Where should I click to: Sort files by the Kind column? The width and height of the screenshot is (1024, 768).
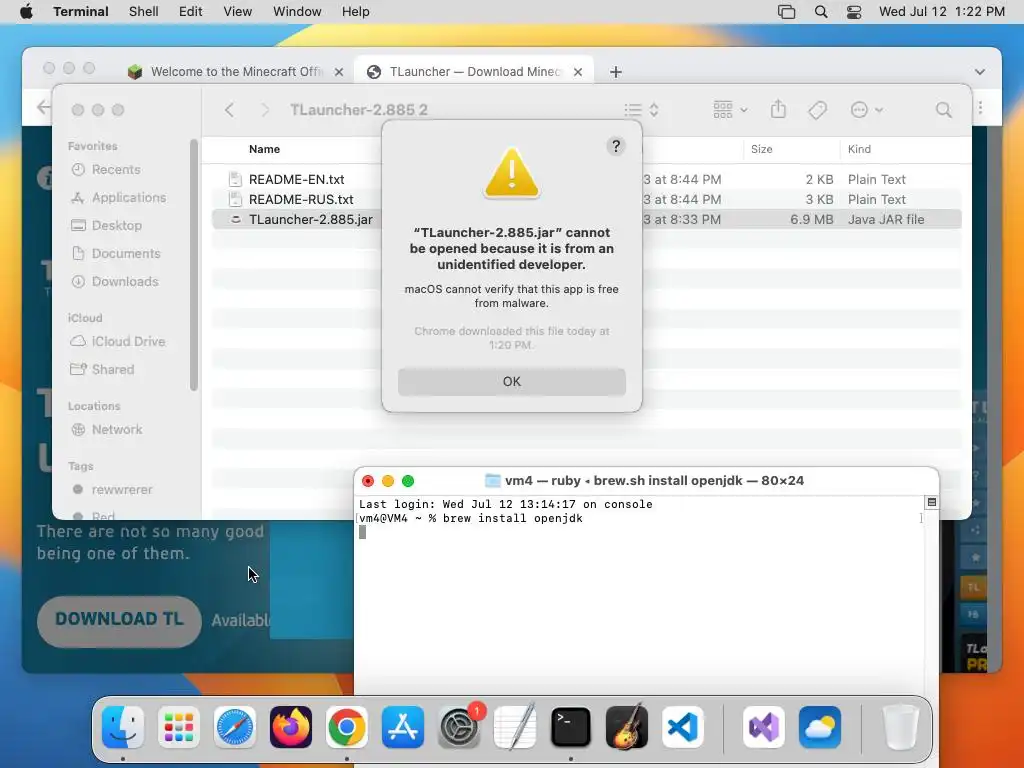click(859, 149)
